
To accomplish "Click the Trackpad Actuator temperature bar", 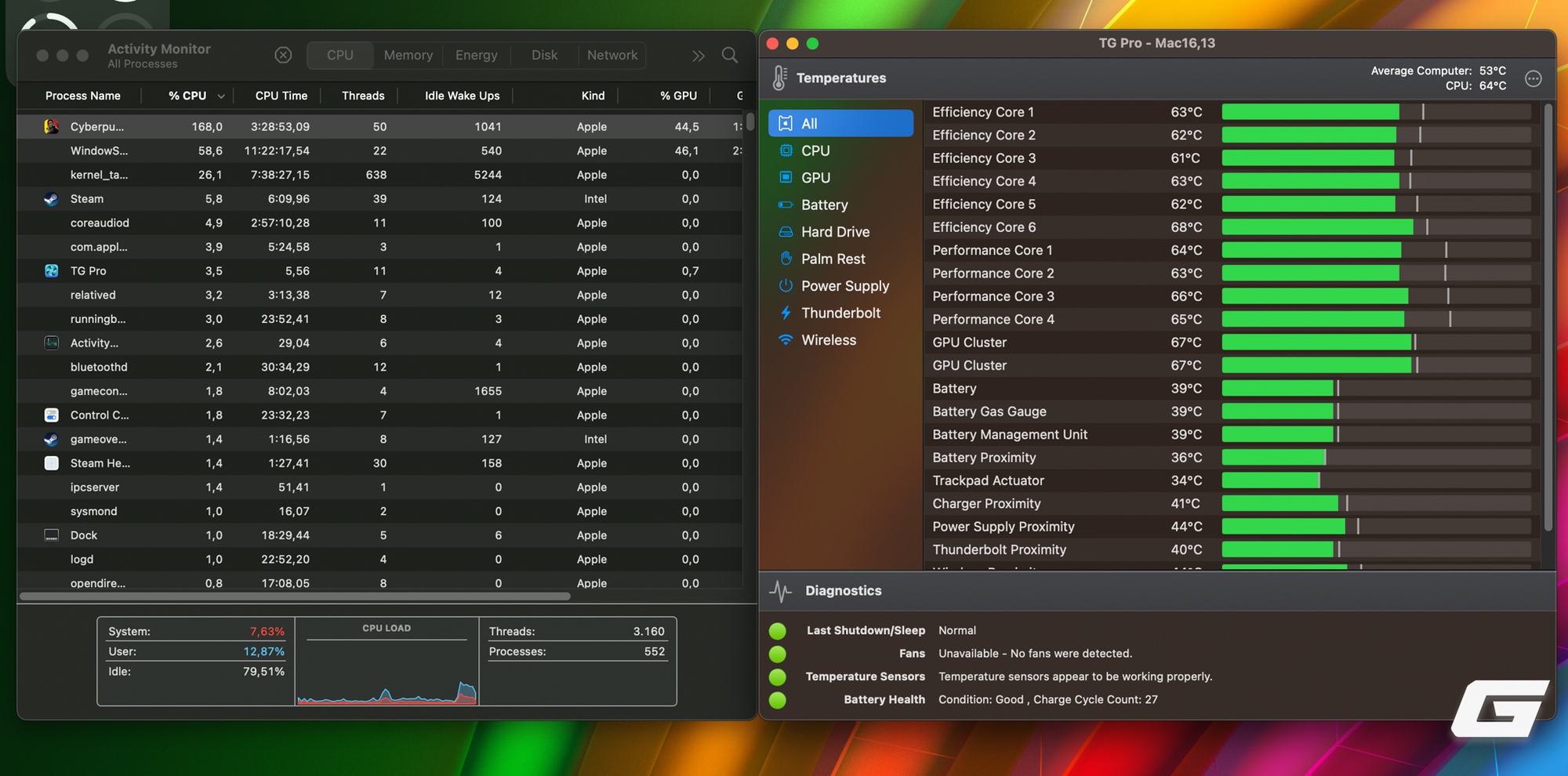I will point(1377,480).
